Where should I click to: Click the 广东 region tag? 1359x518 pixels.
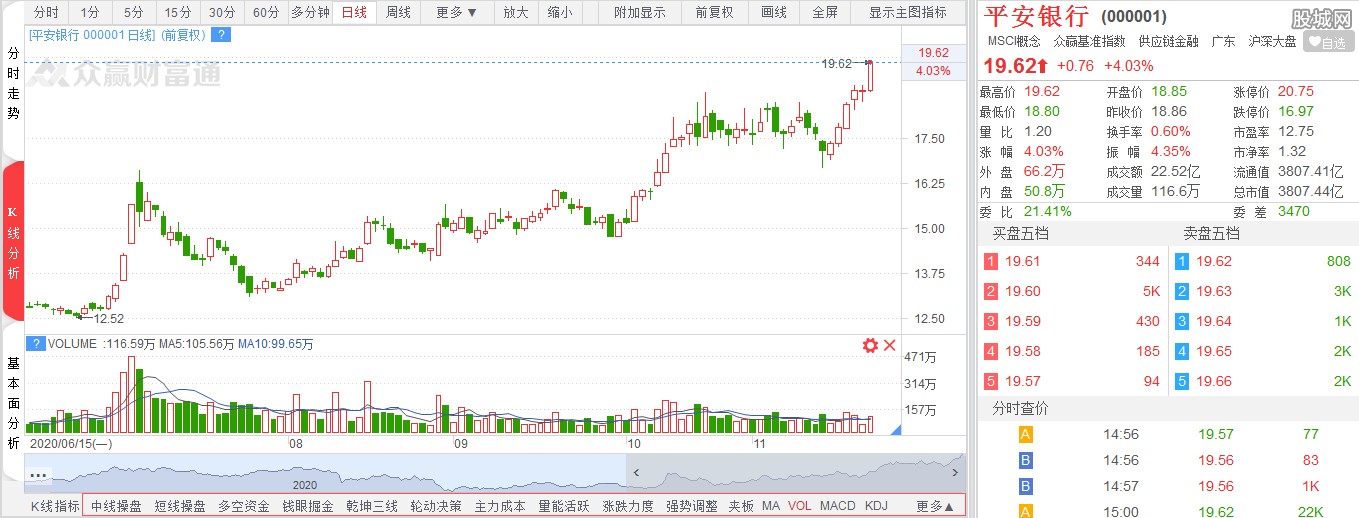pyautogui.click(x=1223, y=41)
